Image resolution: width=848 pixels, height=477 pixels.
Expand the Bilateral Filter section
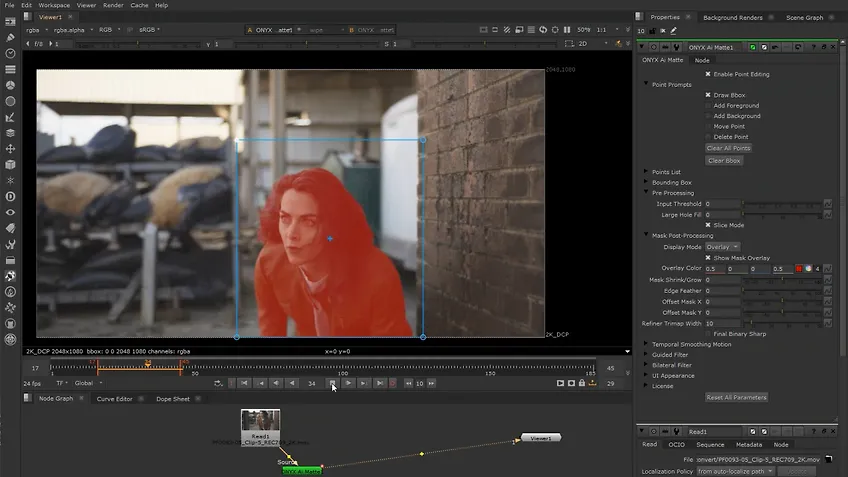coord(646,365)
